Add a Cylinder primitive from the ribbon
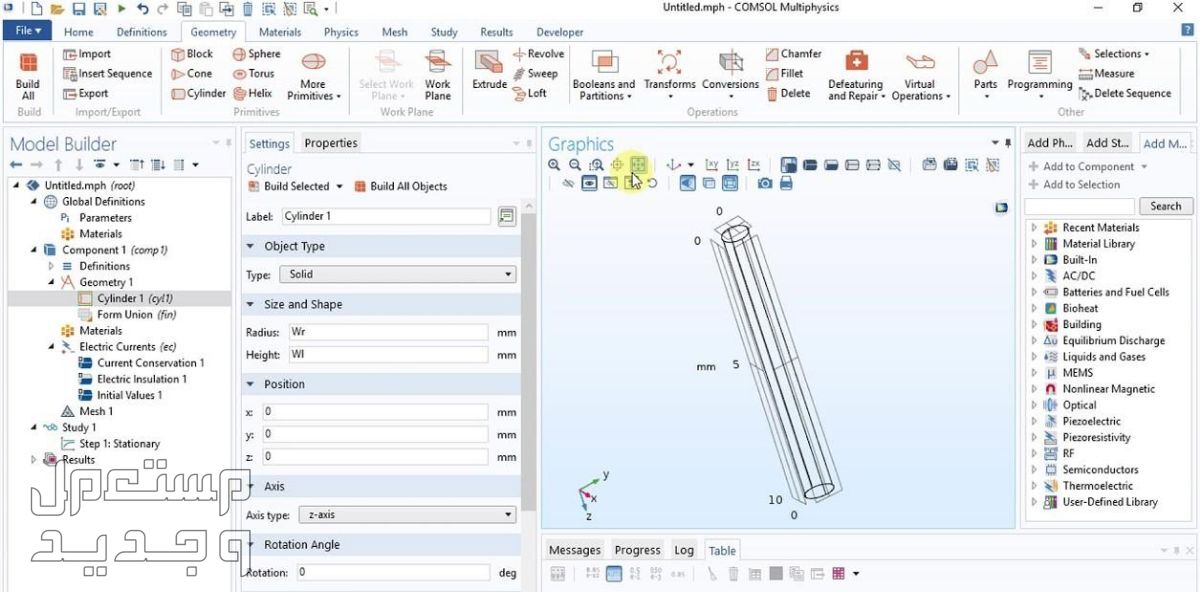 click(198, 94)
